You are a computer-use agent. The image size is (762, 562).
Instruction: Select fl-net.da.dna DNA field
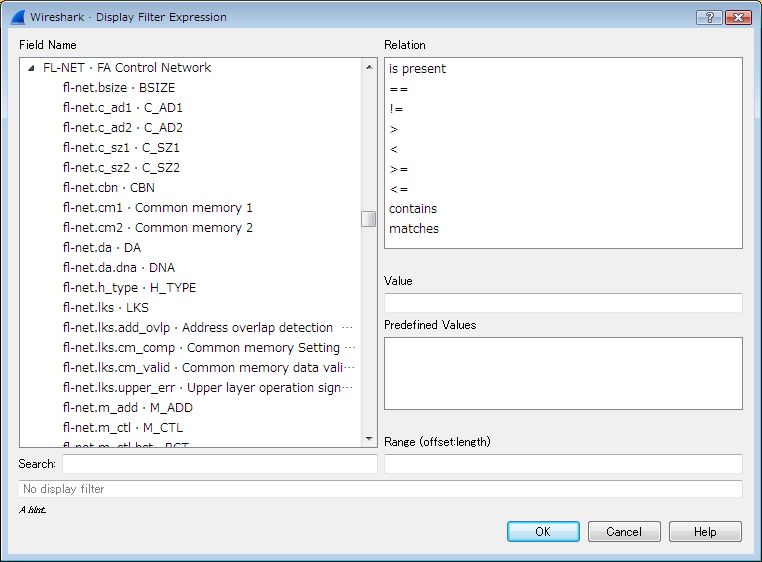pos(119,267)
